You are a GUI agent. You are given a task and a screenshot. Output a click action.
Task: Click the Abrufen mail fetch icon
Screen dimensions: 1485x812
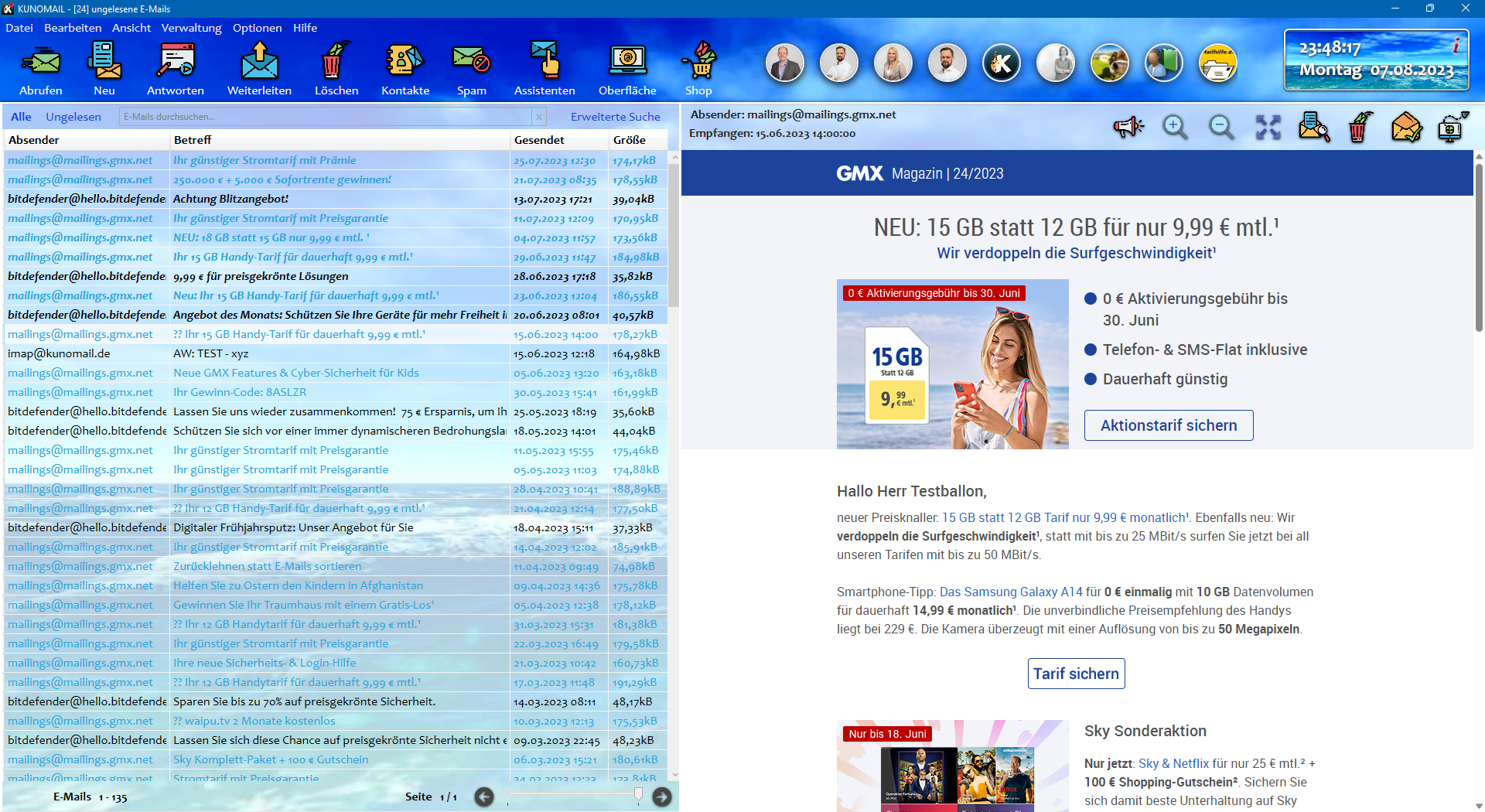coord(41,62)
